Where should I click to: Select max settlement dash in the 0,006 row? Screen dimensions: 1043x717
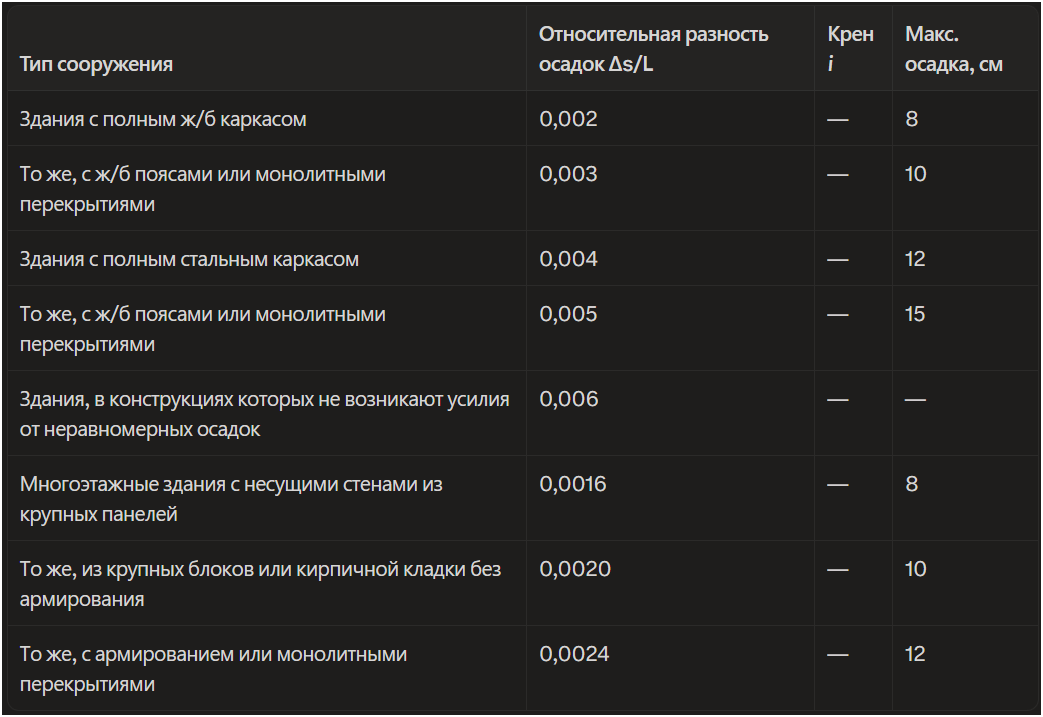915,399
